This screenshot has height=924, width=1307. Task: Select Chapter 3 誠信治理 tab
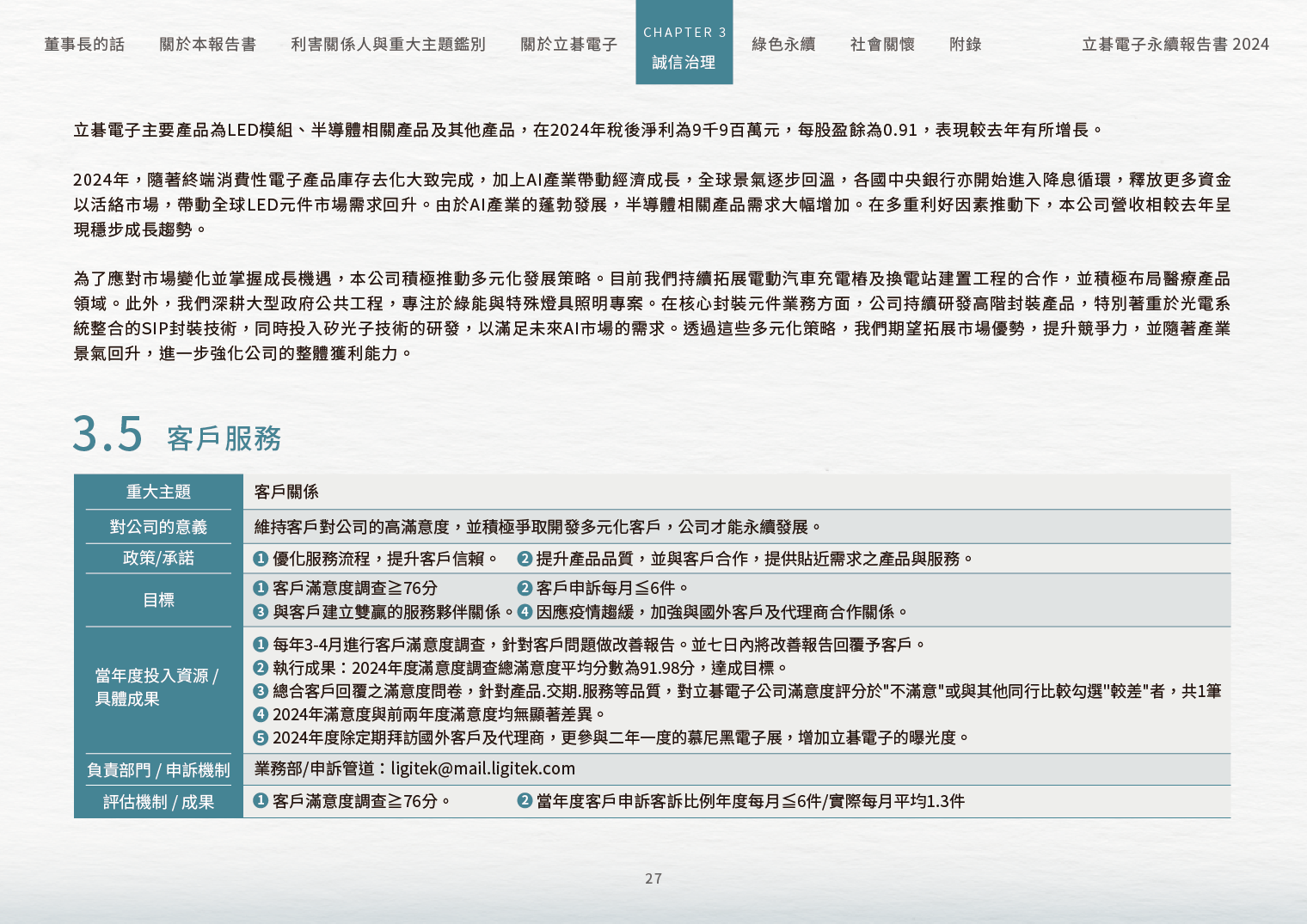tap(684, 42)
